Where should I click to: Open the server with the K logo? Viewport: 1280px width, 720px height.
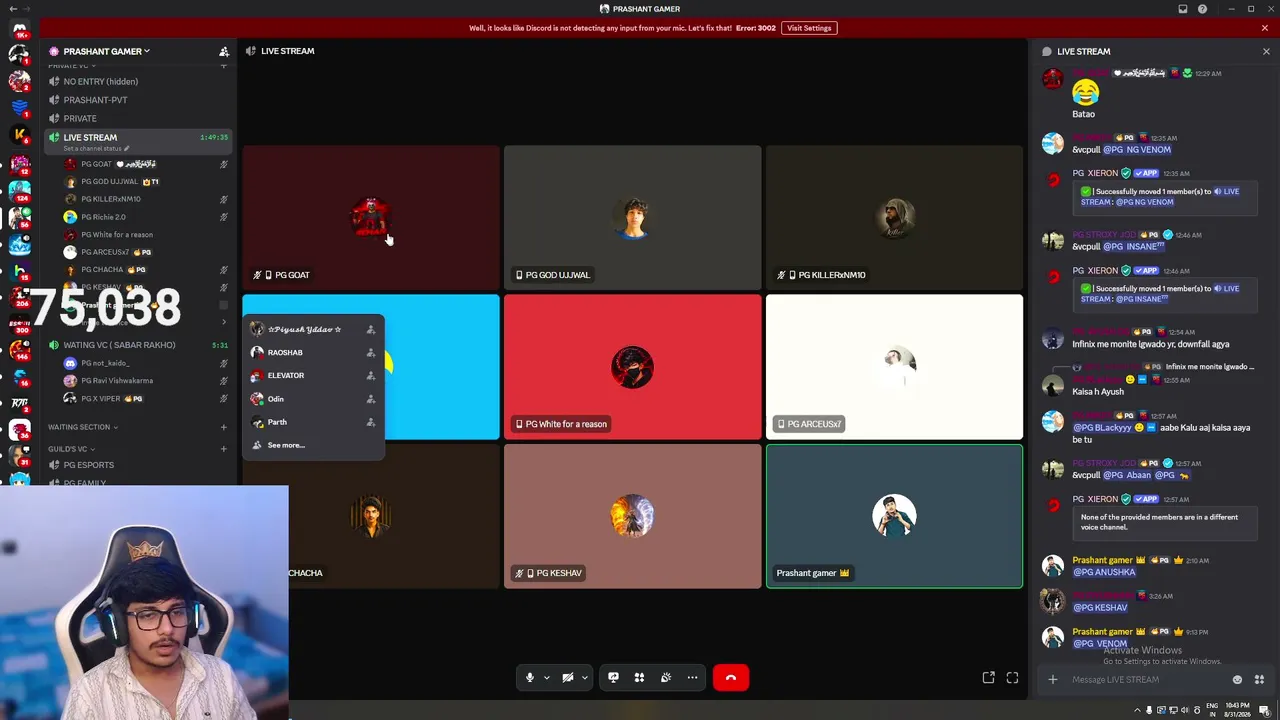19,134
